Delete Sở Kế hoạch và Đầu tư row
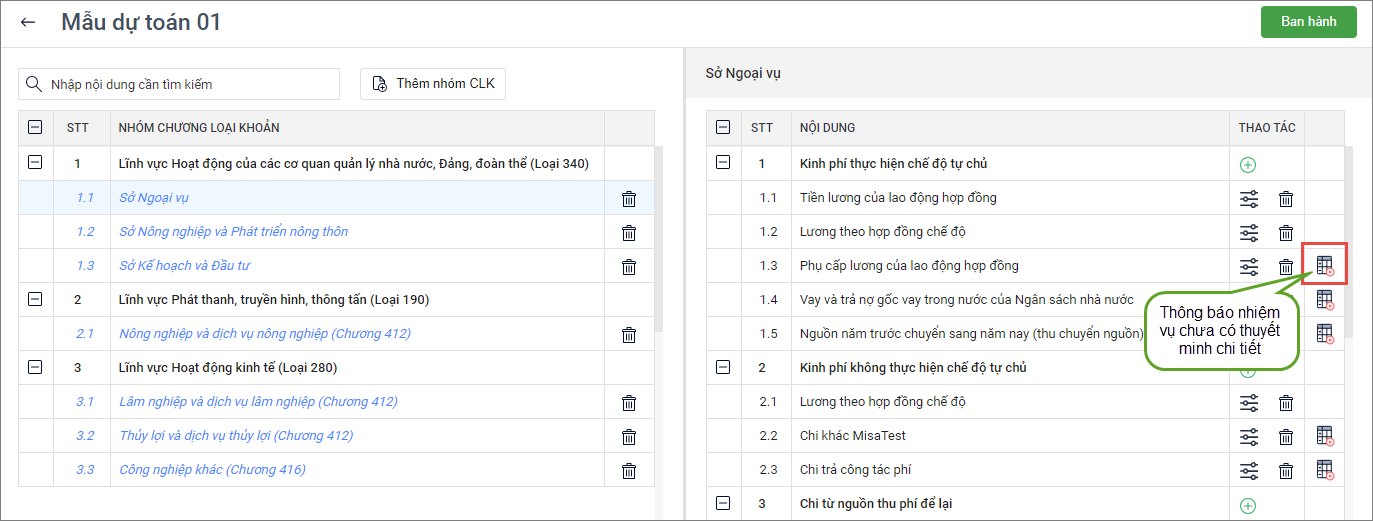The height and width of the screenshot is (521, 1373). pyautogui.click(x=629, y=267)
